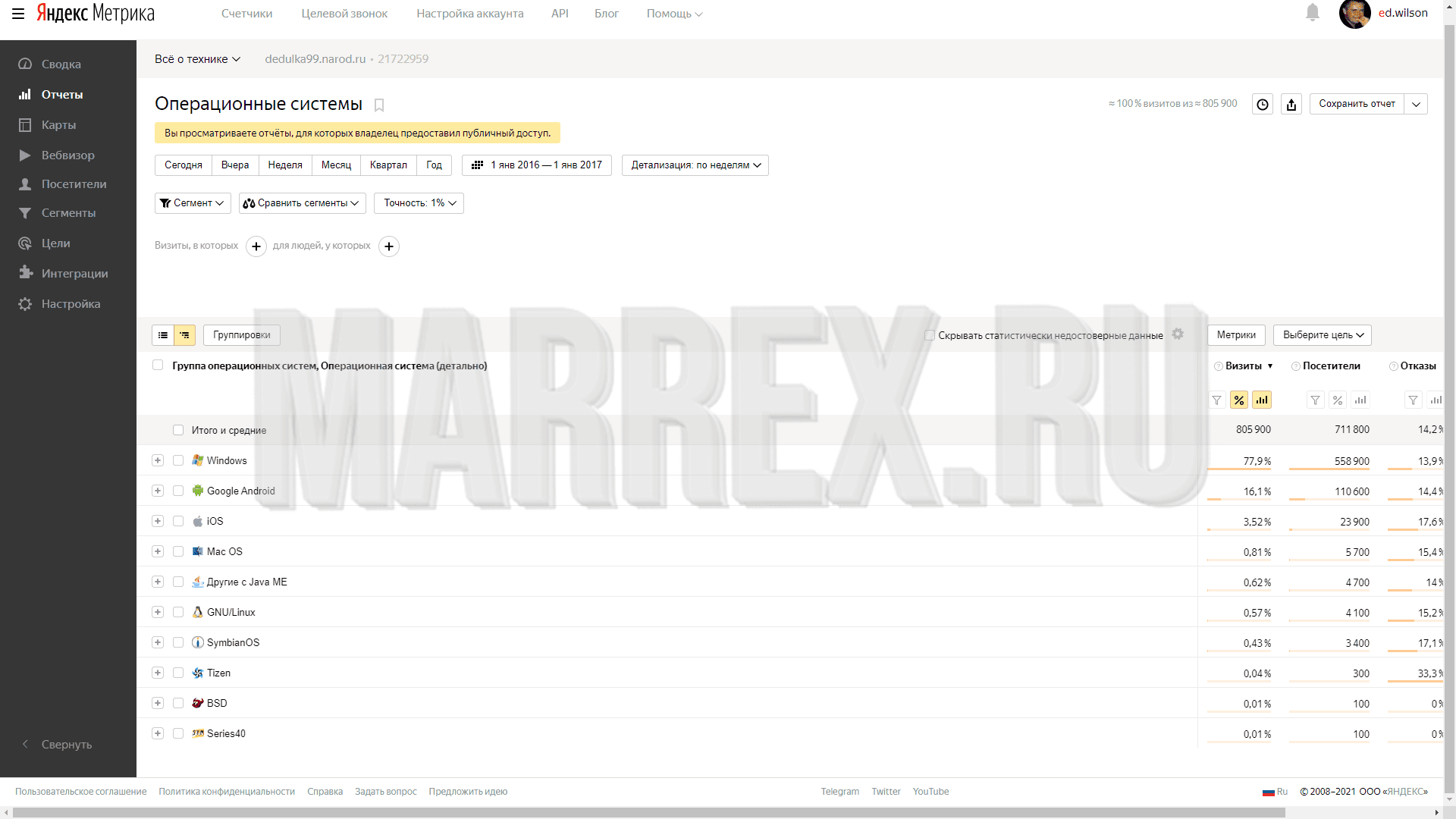This screenshot has width=1456, height=819.
Task: Click the clock history icon
Action: 1263,105
